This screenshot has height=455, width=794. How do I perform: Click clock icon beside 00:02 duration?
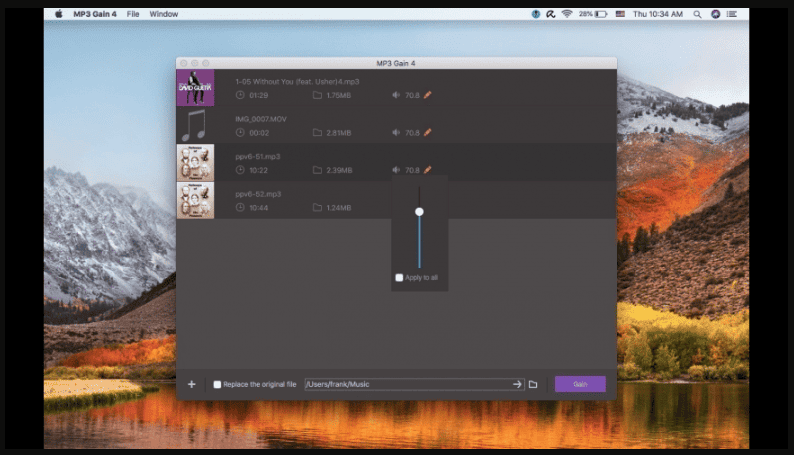click(x=240, y=132)
